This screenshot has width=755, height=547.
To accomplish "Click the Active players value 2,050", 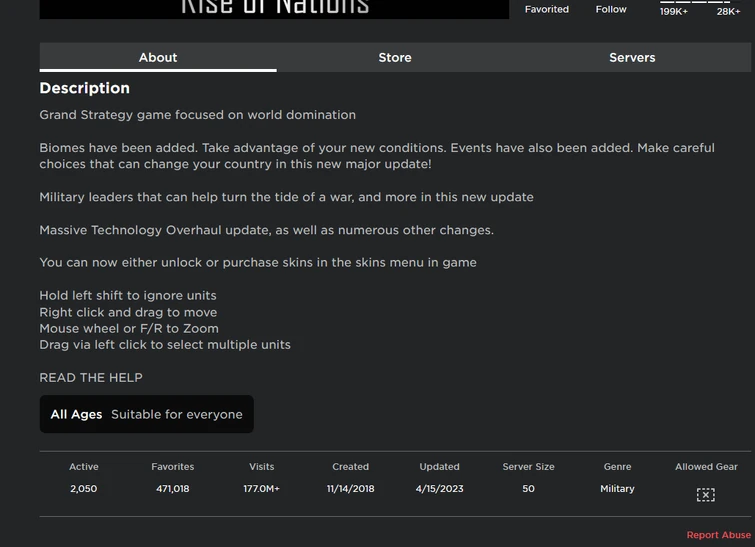I will coord(84,489).
